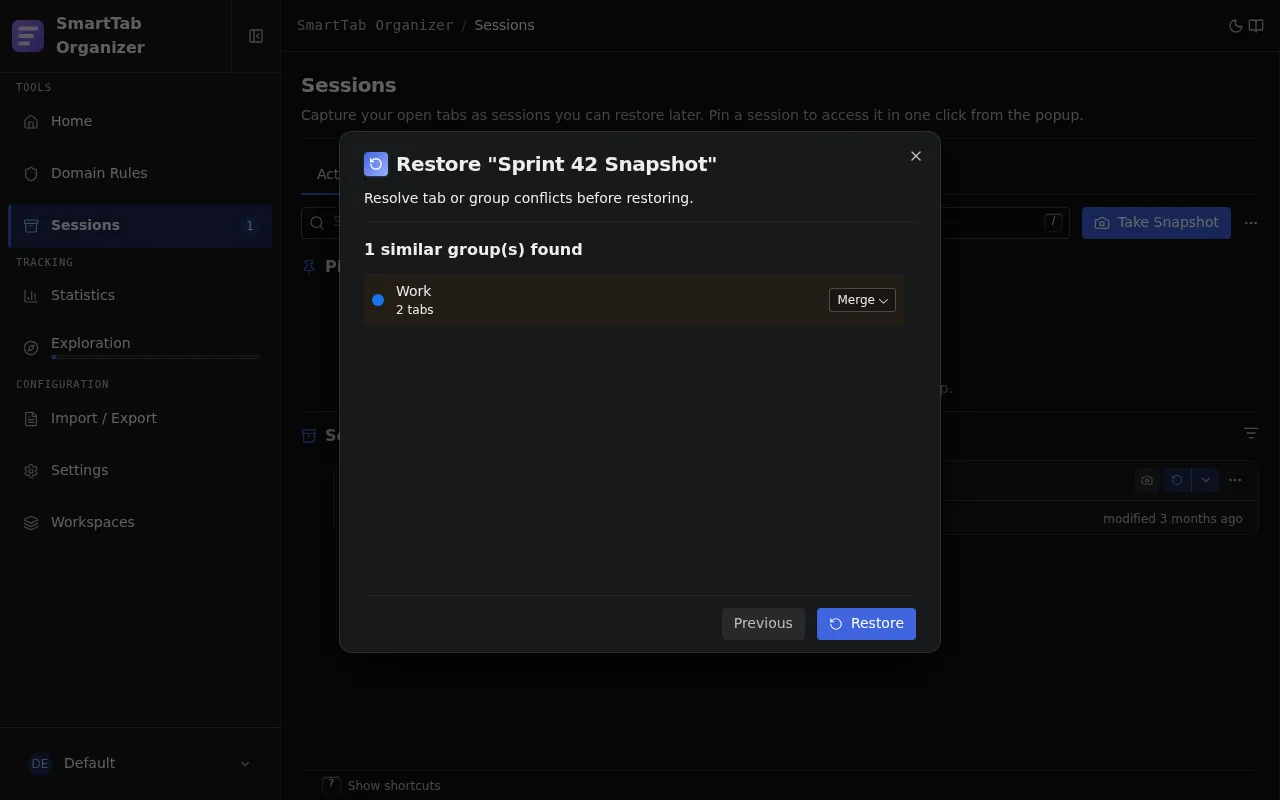
Task: Expand the session restore options chevron
Action: click(1205, 480)
